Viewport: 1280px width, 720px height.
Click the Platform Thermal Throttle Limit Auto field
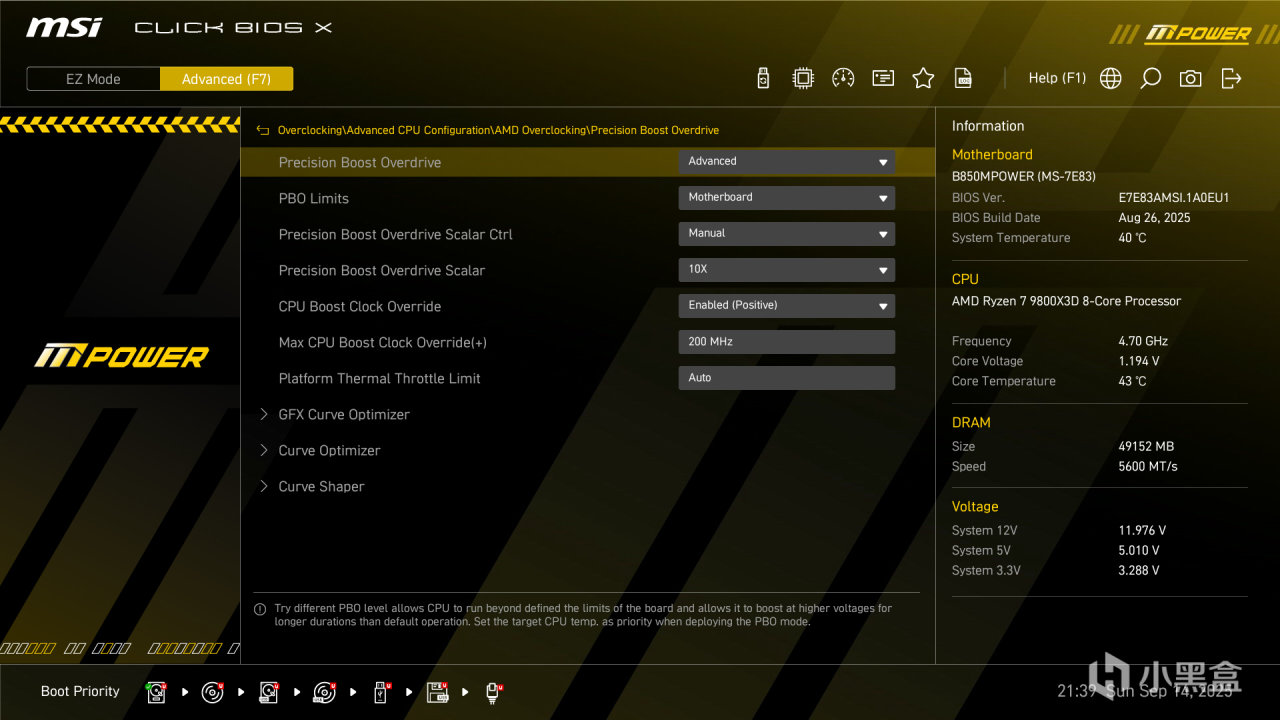tap(787, 377)
